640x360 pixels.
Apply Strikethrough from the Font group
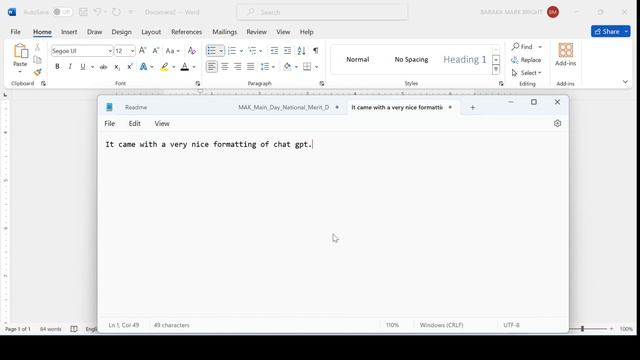pyautogui.click(x=104, y=67)
